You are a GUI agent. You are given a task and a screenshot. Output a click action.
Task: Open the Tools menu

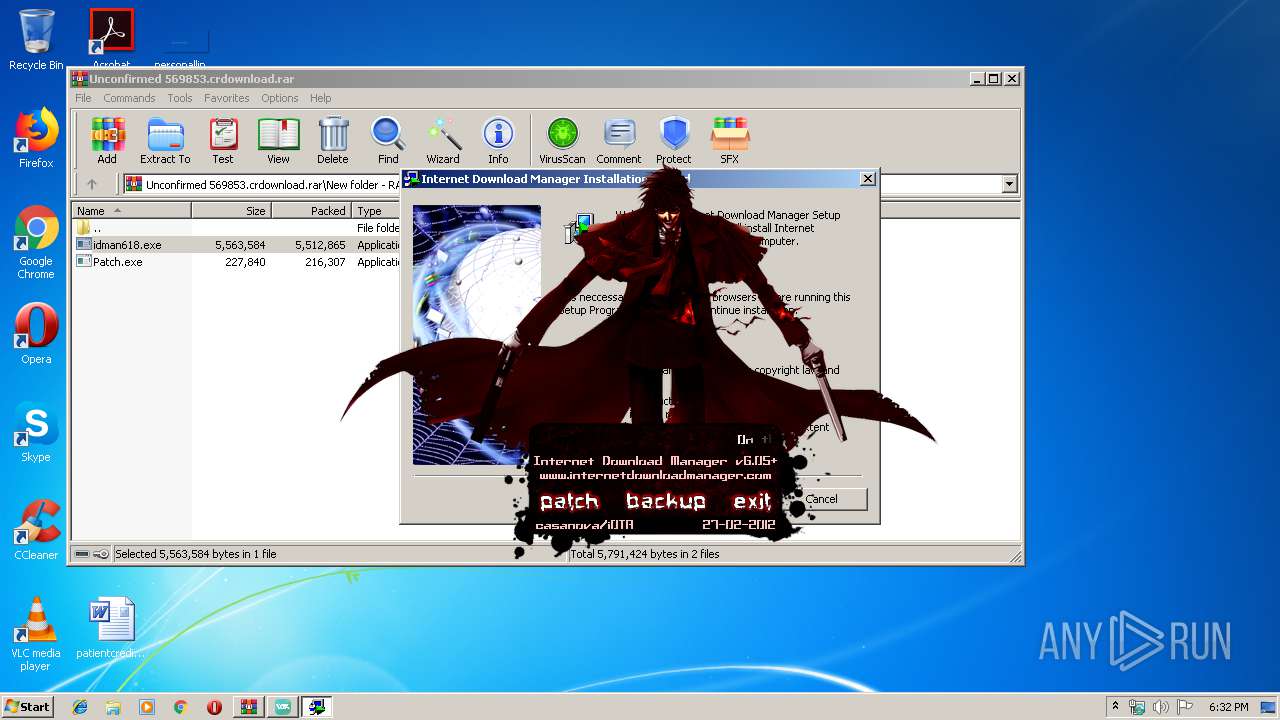click(x=180, y=98)
